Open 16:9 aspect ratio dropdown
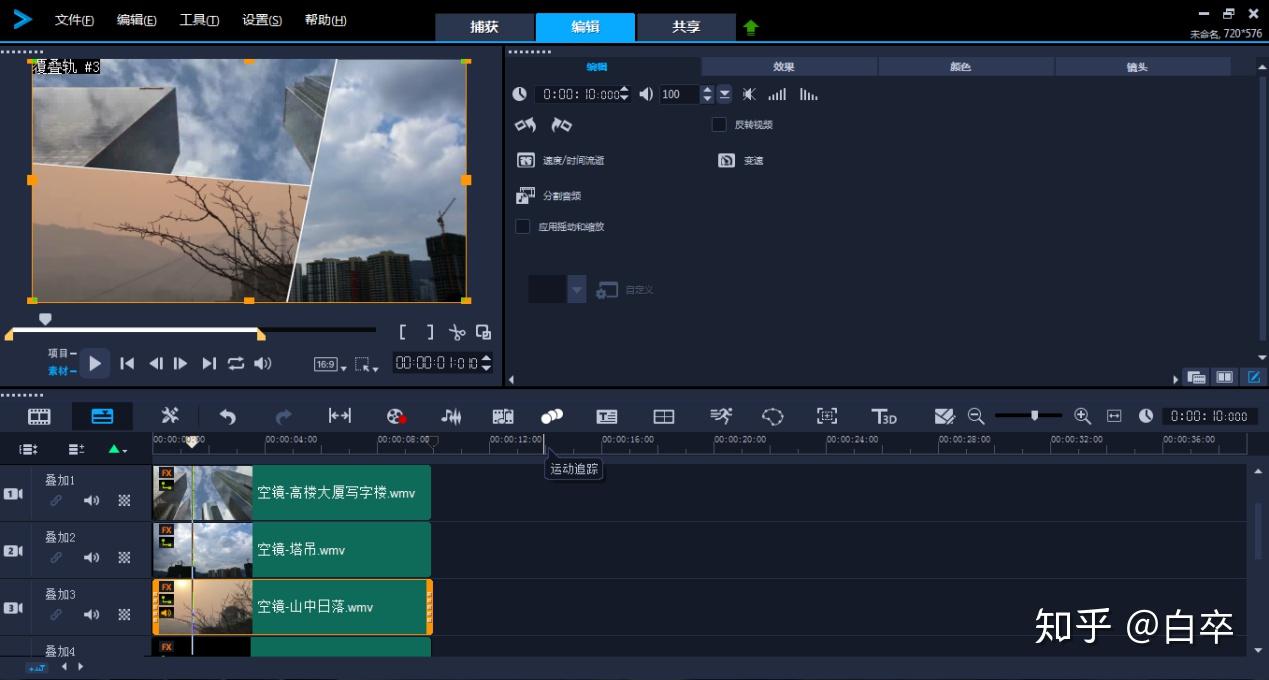 click(330, 365)
